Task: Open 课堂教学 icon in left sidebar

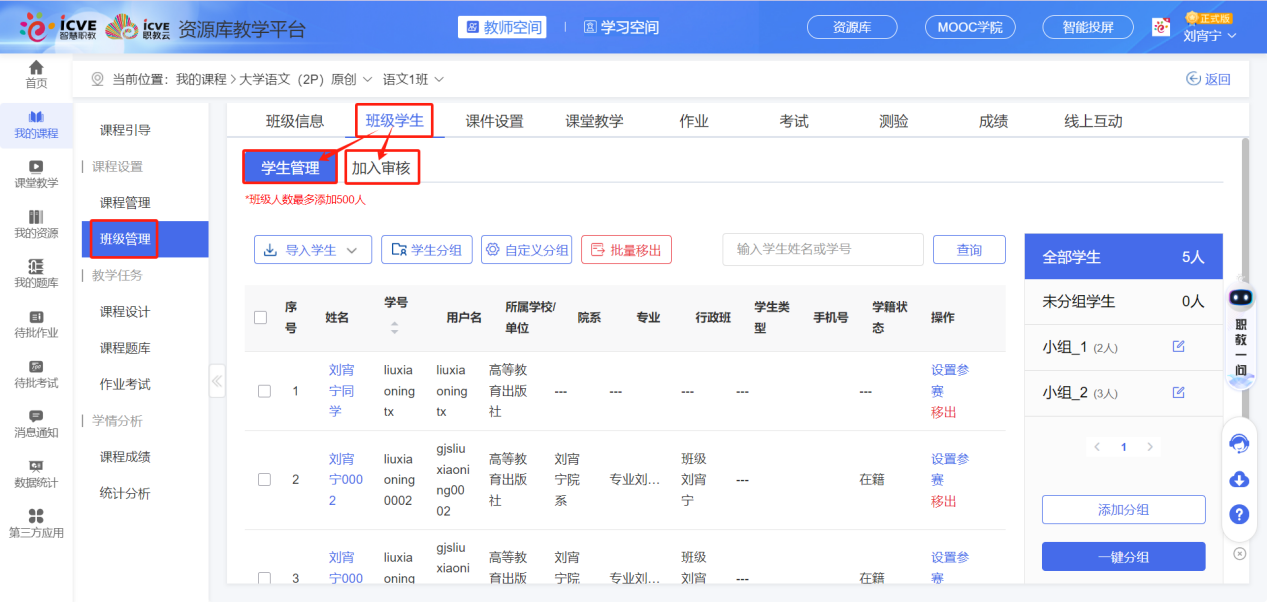Action: [x=36, y=167]
